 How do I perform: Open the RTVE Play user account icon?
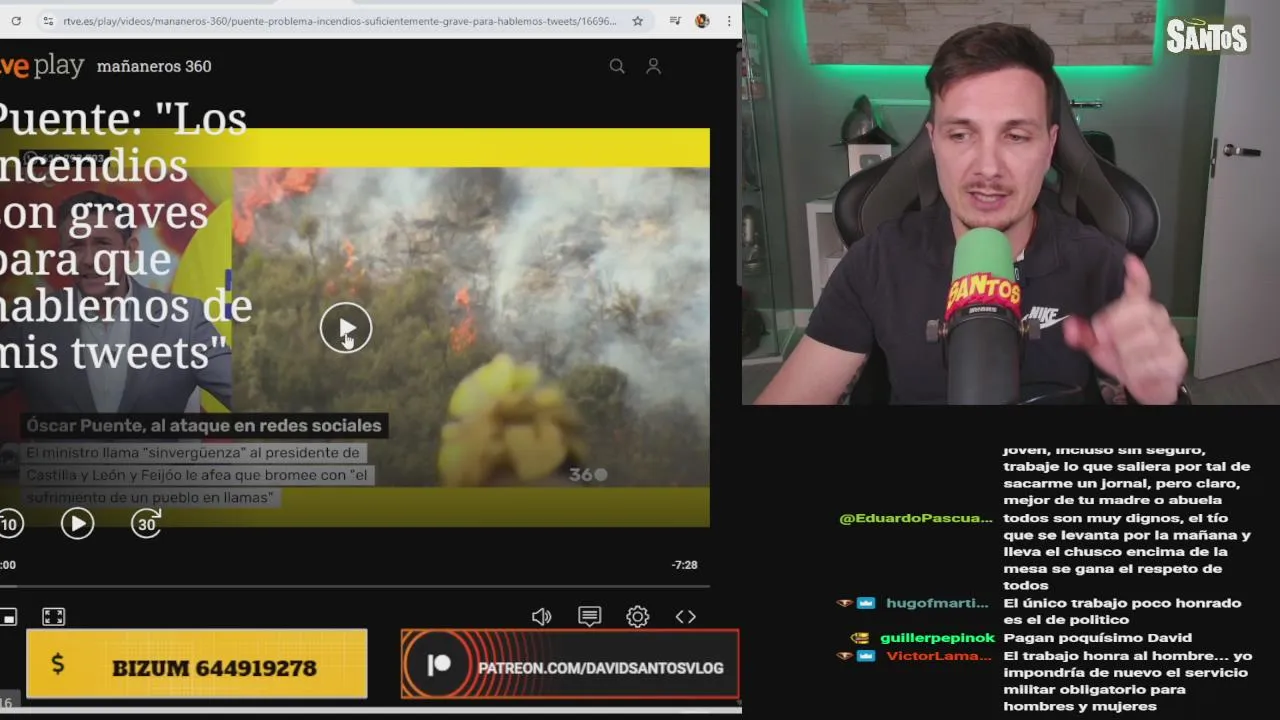[x=653, y=66]
